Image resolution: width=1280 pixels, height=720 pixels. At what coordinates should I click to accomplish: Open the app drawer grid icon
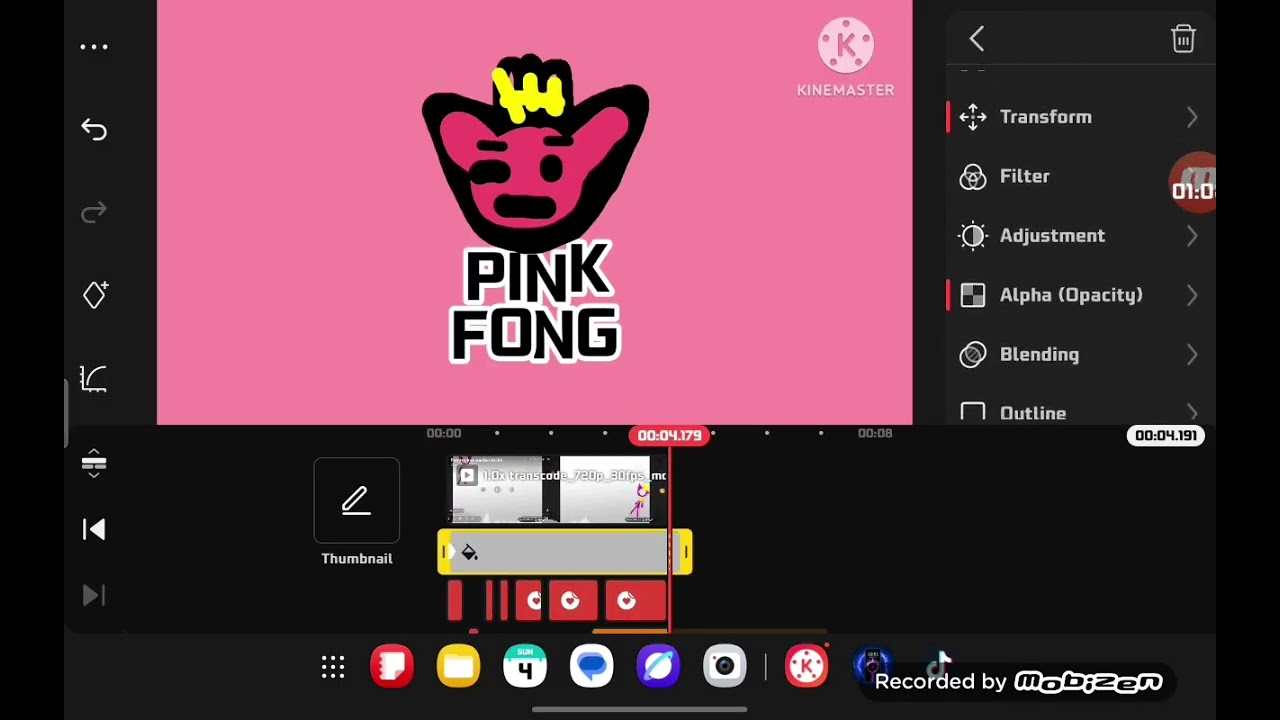[333, 667]
